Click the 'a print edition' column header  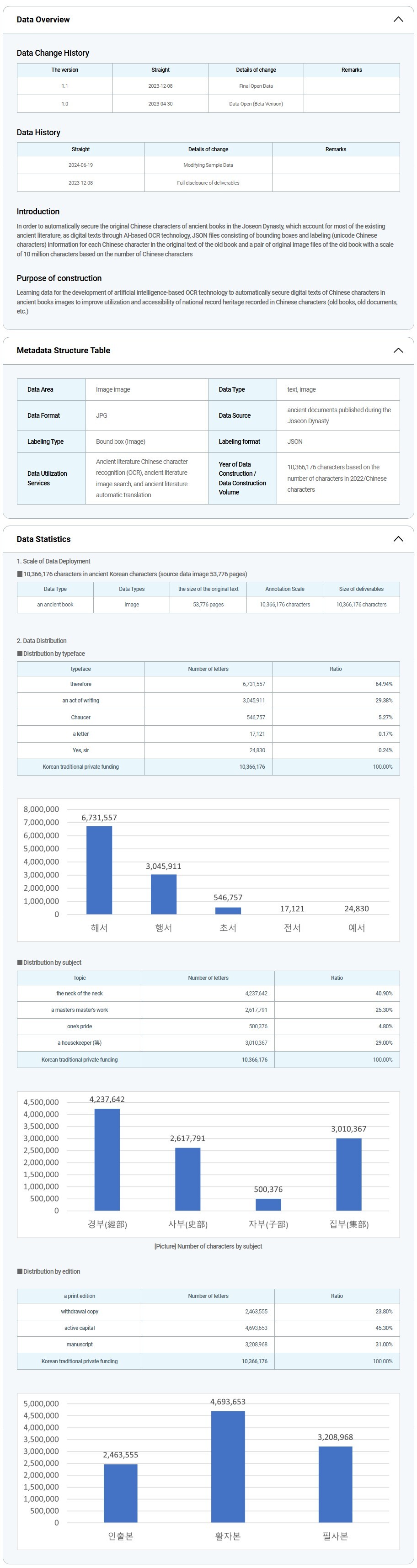[80, 1296]
